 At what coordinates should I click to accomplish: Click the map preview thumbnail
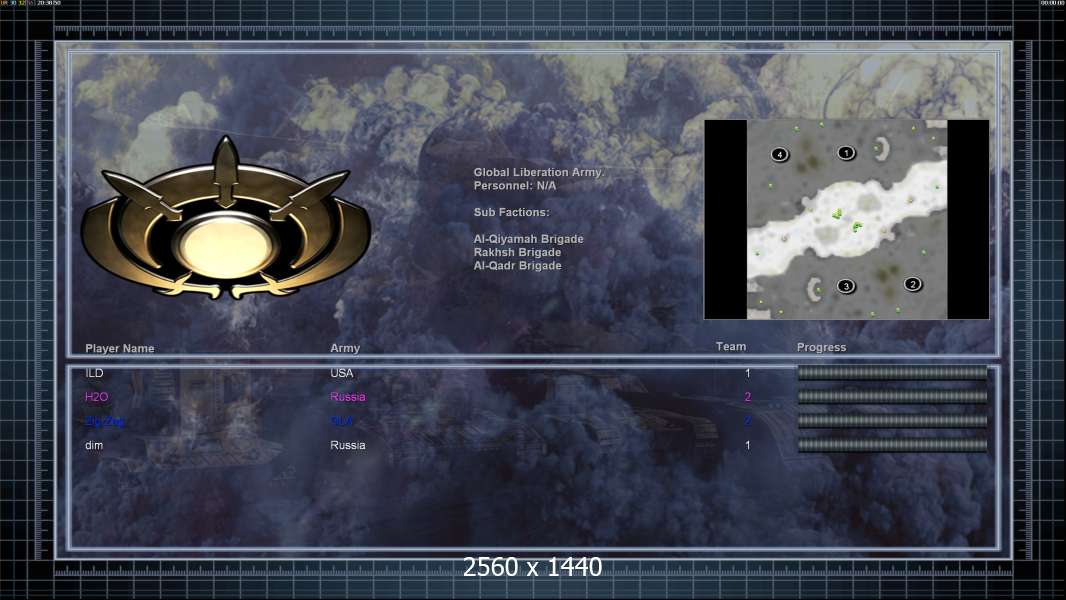tap(846, 219)
